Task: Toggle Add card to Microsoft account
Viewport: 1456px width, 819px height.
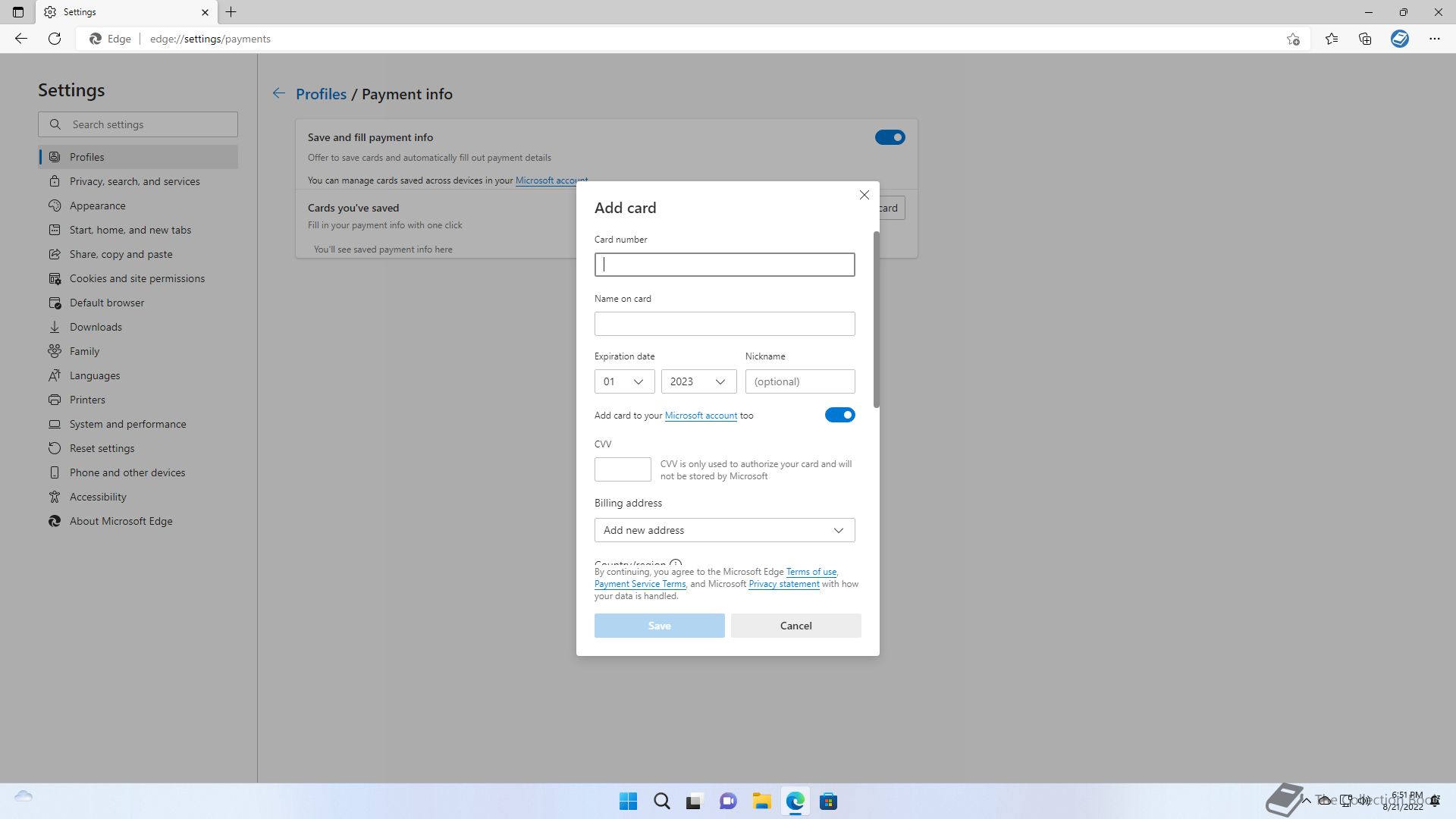Action: pyautogui.click(x=839, y=415)
